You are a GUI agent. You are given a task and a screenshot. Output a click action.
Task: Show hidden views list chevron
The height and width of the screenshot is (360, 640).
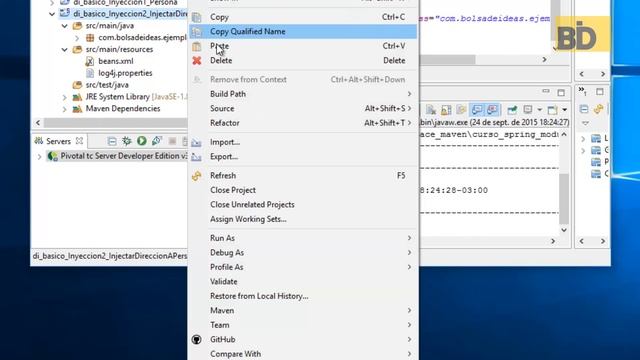point(582,91)
